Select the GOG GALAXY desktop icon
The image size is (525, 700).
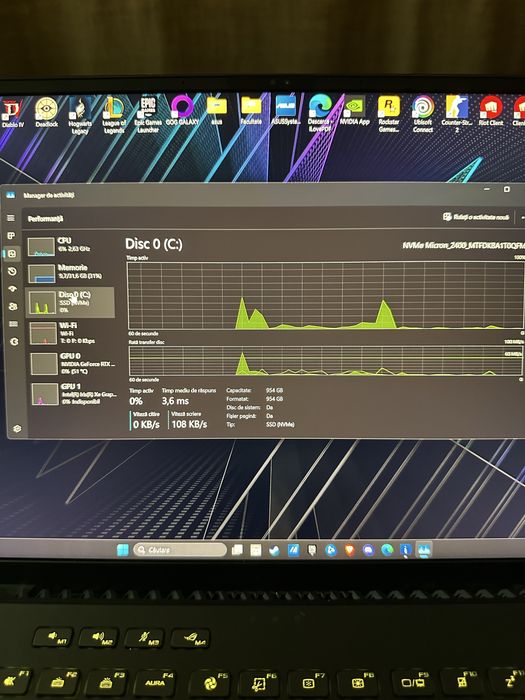click(x=182, y=110)
